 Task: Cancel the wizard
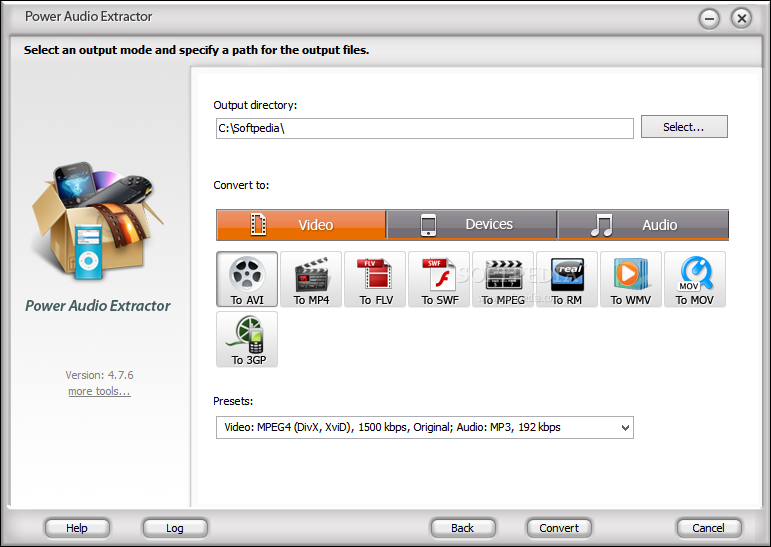(x=709, y=528)
